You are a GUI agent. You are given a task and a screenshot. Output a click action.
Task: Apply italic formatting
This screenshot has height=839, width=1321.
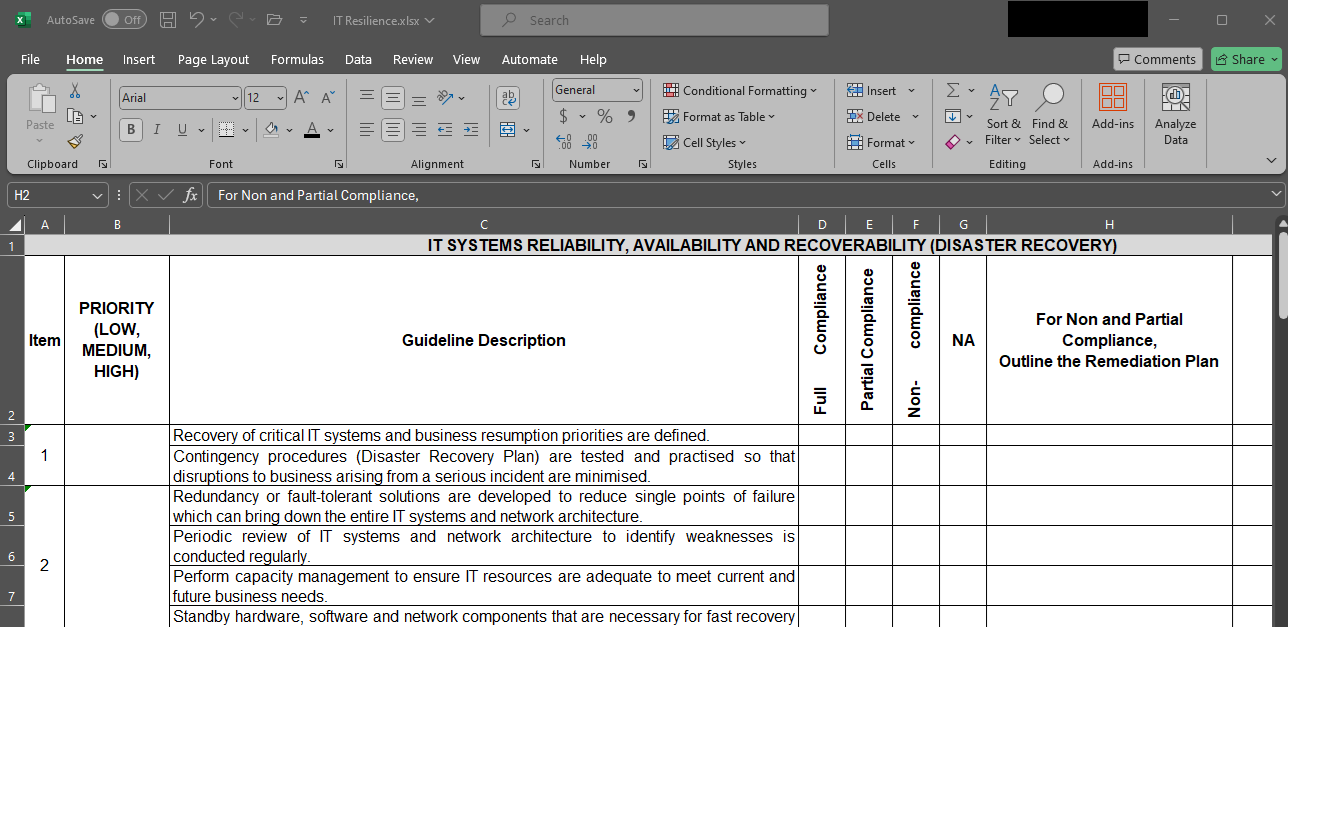pos(157,129)
